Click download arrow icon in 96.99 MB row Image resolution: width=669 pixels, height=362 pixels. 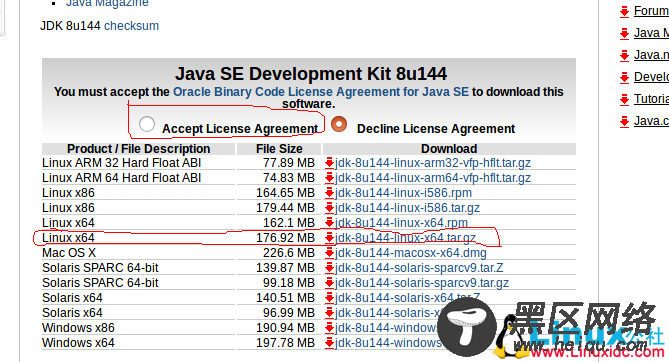[x=329, y=312]
